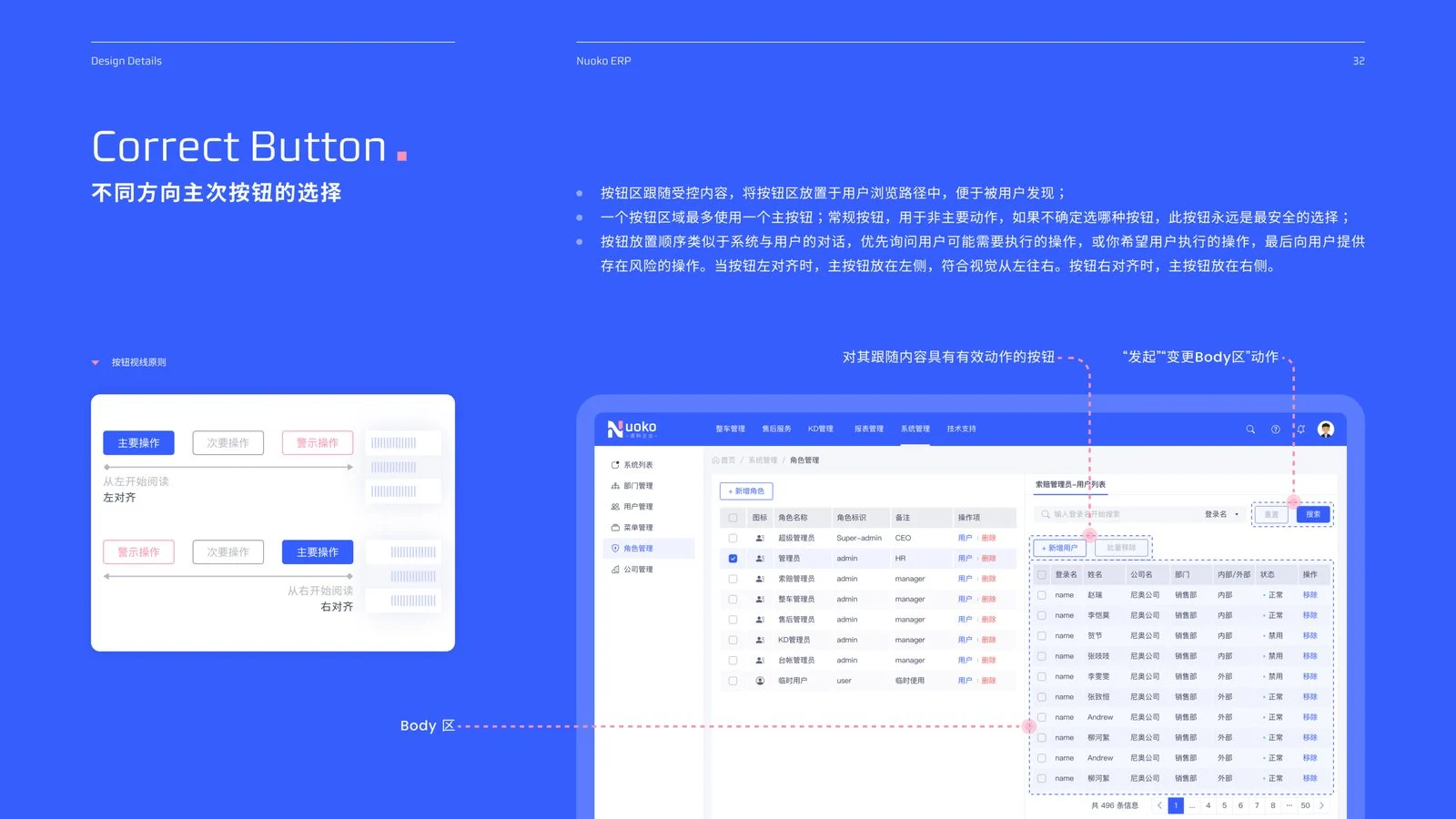
Task: Click the Nuoko logo
Action: pos(632,429)
